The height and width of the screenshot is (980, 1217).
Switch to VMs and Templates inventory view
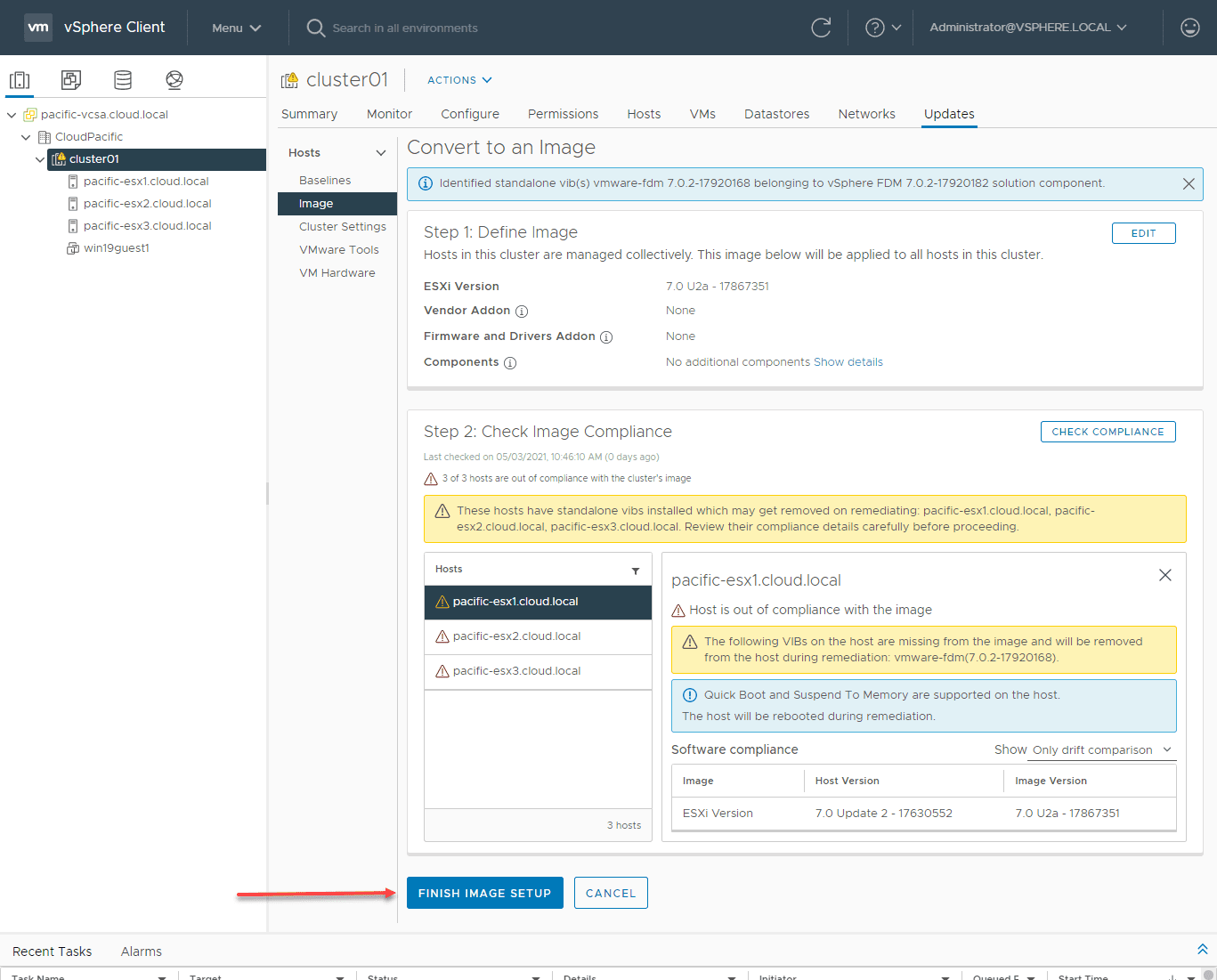pos(71,80)
